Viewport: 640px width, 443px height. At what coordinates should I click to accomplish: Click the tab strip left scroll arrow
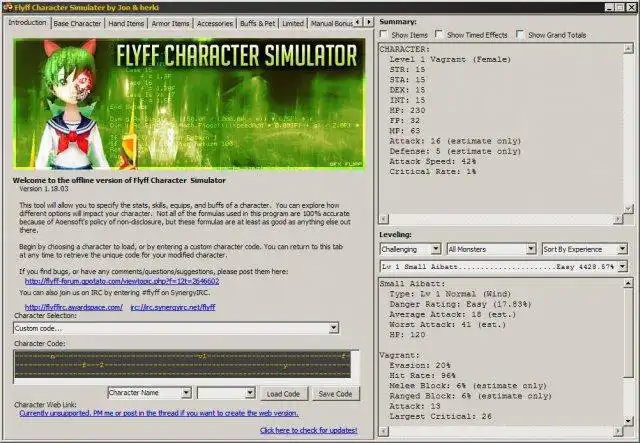[x=358, y=22]
